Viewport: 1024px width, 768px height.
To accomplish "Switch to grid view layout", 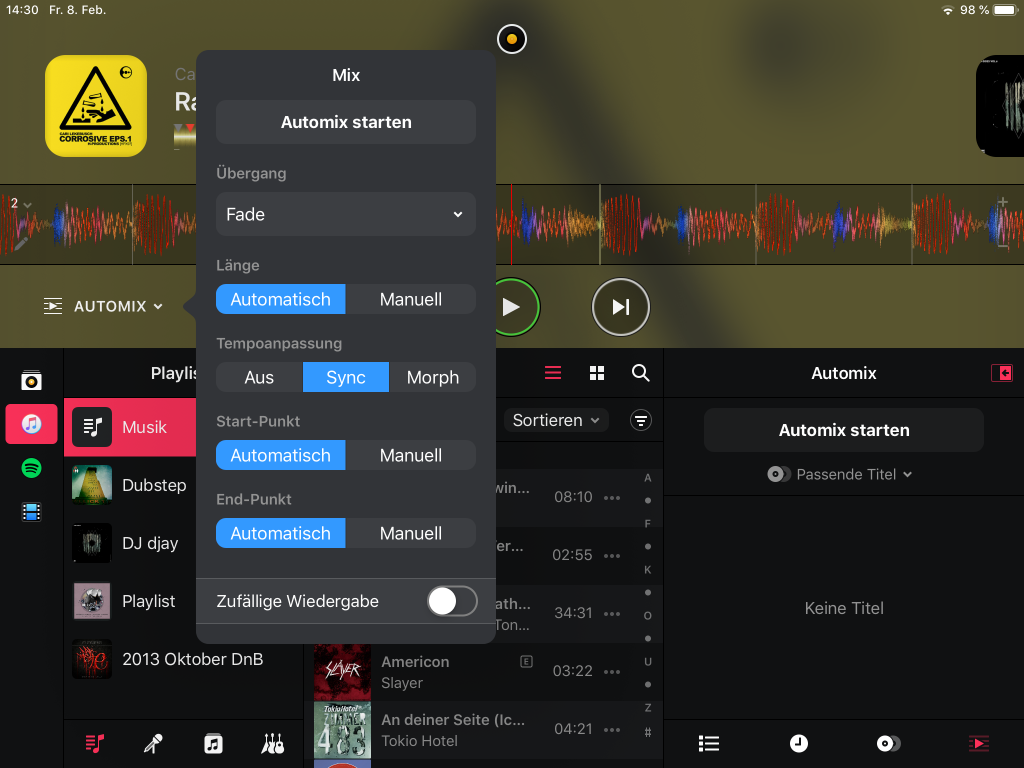I will pyautogui.click(x=597, y=373).
